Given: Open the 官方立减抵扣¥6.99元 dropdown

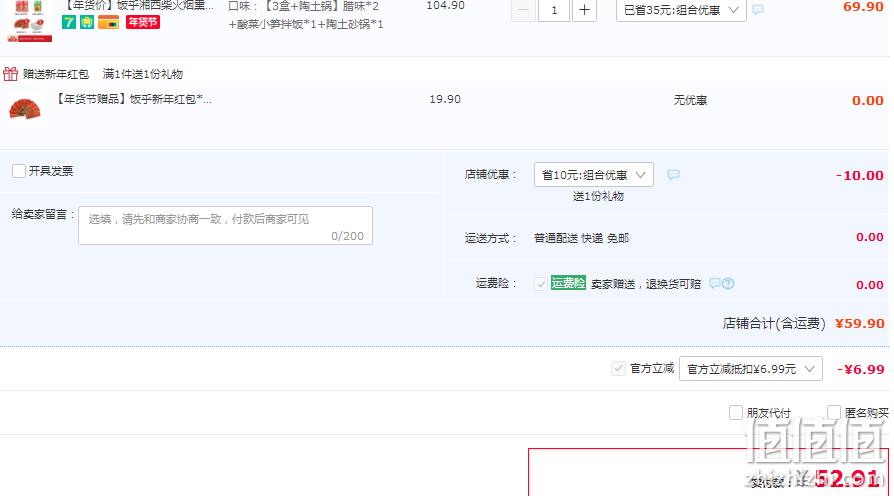Looking at the screenshot, I should tap(751, 369).
